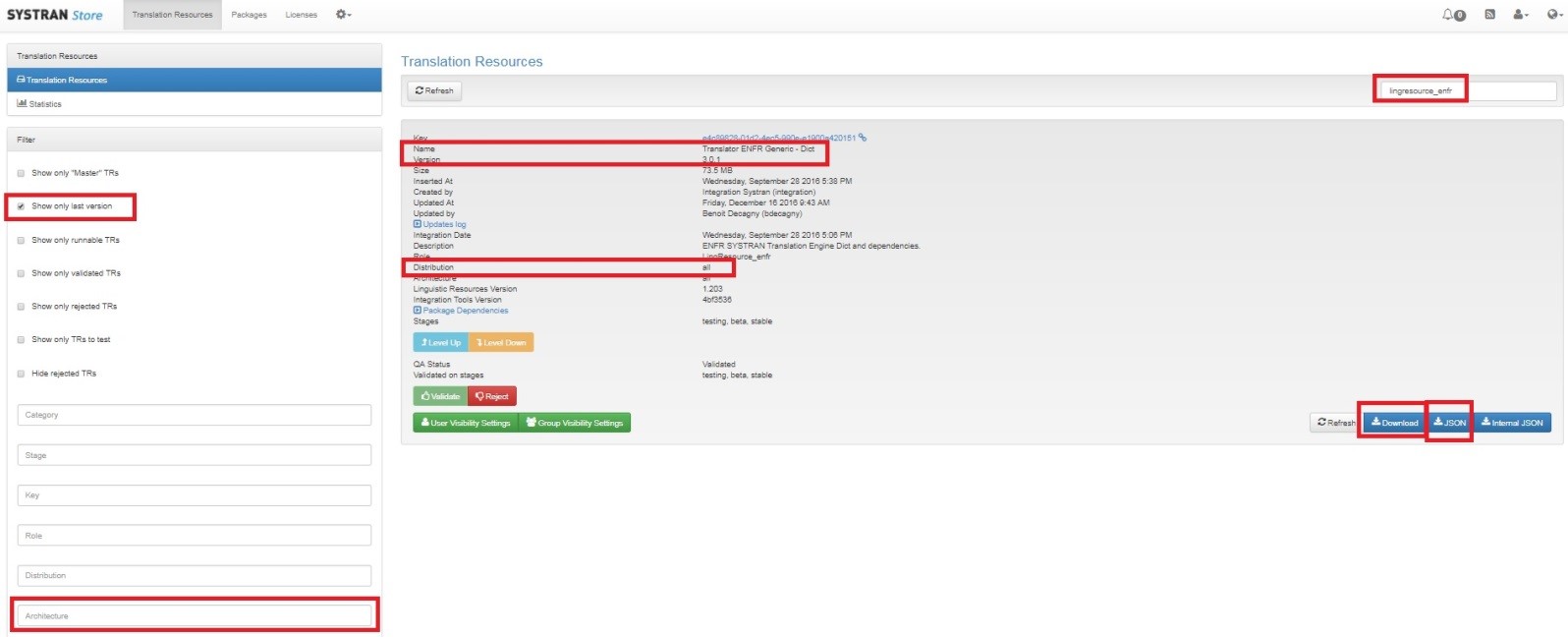The height and width of the screenshot is (637, 1568).
Task: Focus the Key filter field
Action: pos(195,495)
